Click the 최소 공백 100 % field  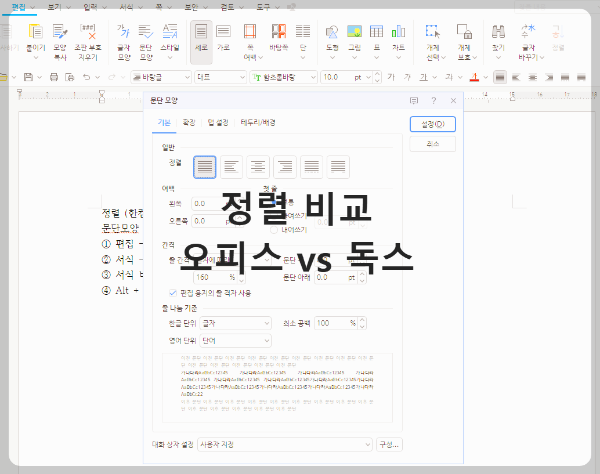[337, 323]
